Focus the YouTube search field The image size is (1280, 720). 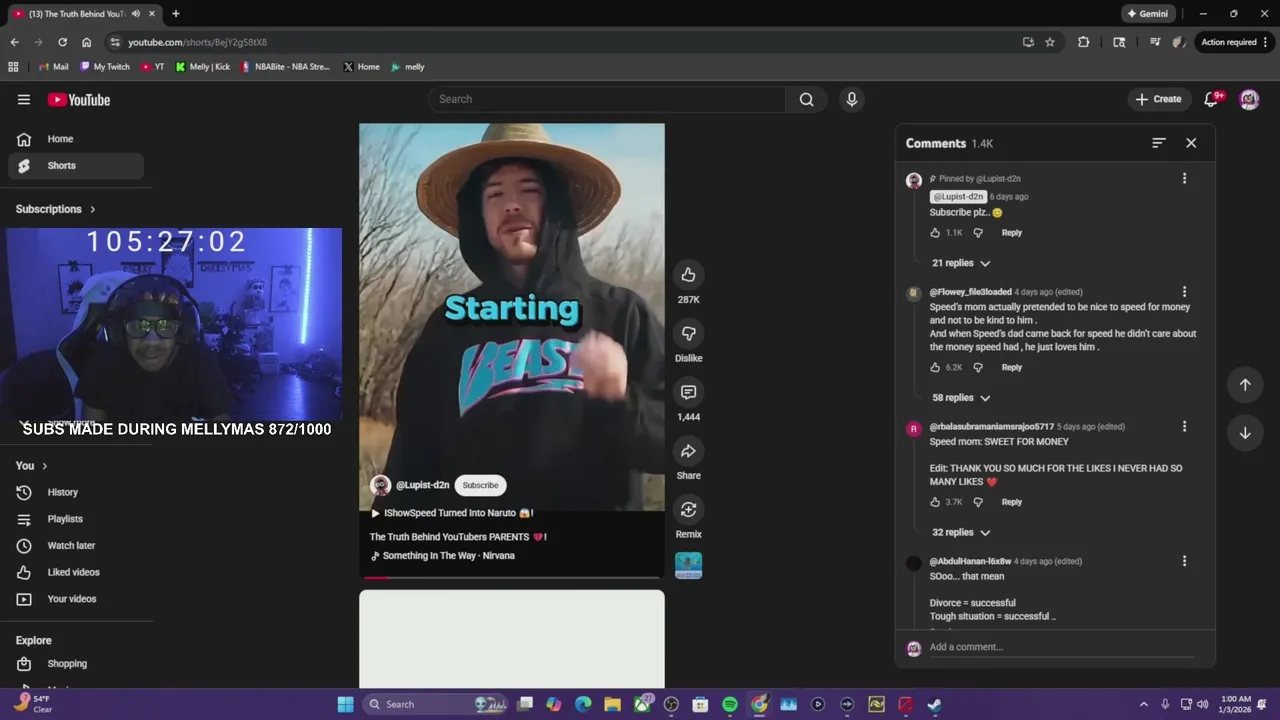click(x=606, y=99)
